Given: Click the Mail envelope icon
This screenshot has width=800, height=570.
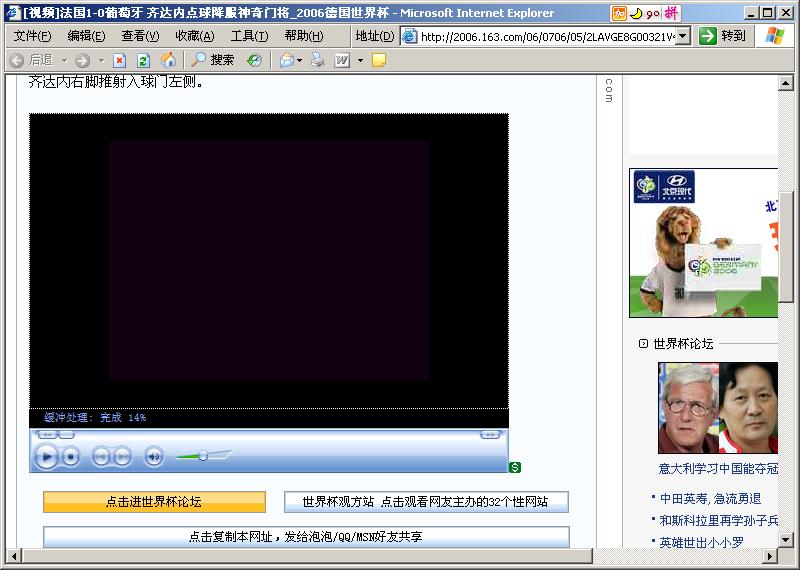Looking at the screenshot, I should pyautogui.click(x=287, y=61).
